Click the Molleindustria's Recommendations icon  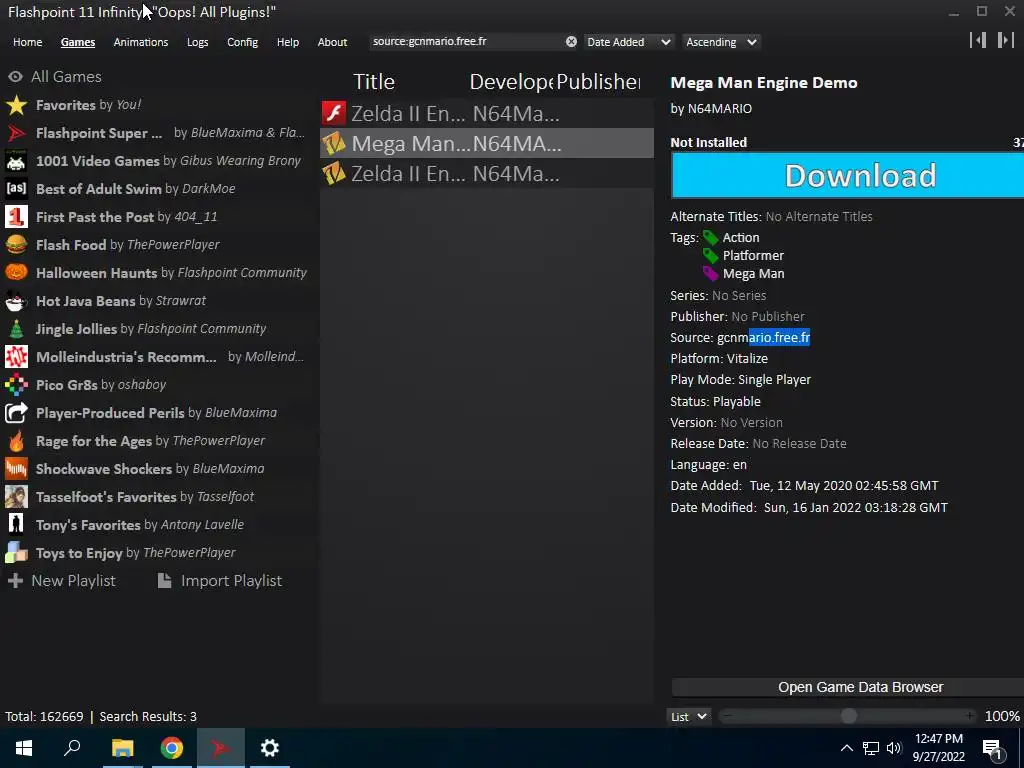pos(16,357)
